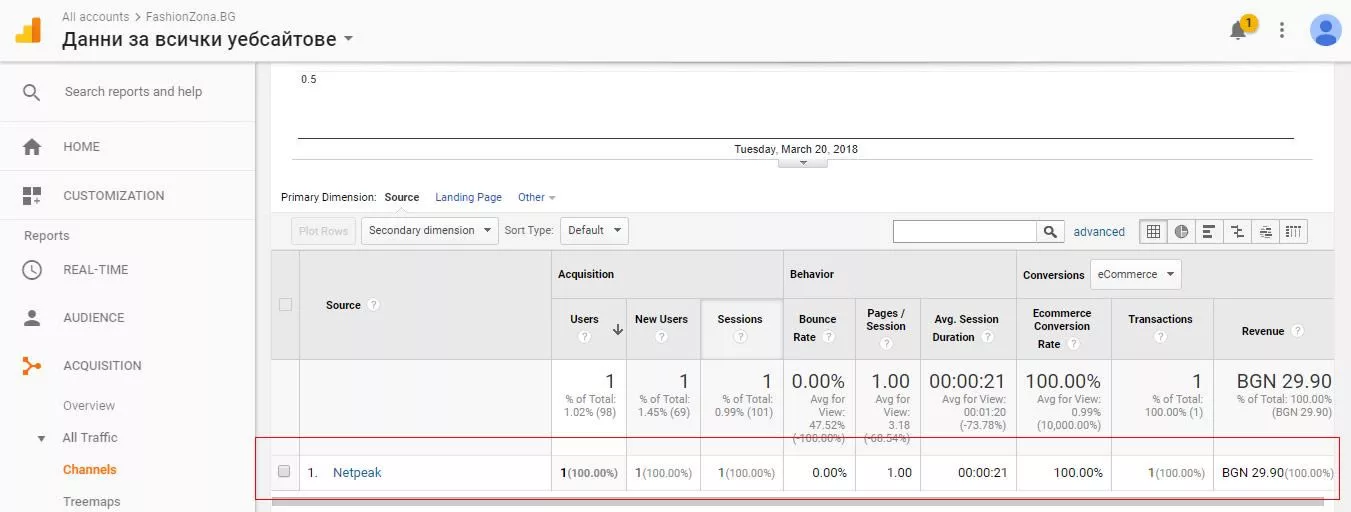Collapse the All Traffic tree arrow

[x=42, y=438]
